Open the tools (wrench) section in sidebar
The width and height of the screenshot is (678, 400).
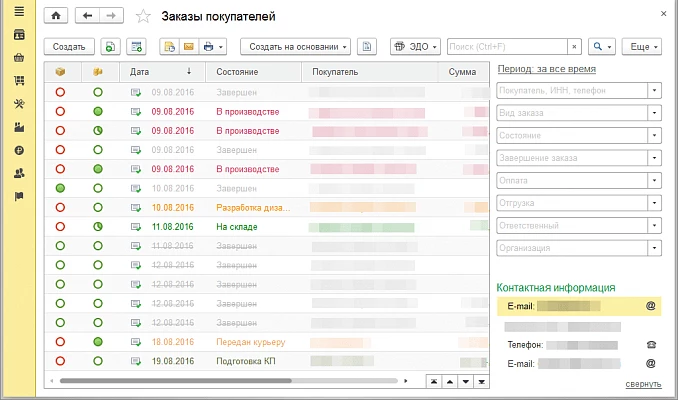(x=19, y=104)
